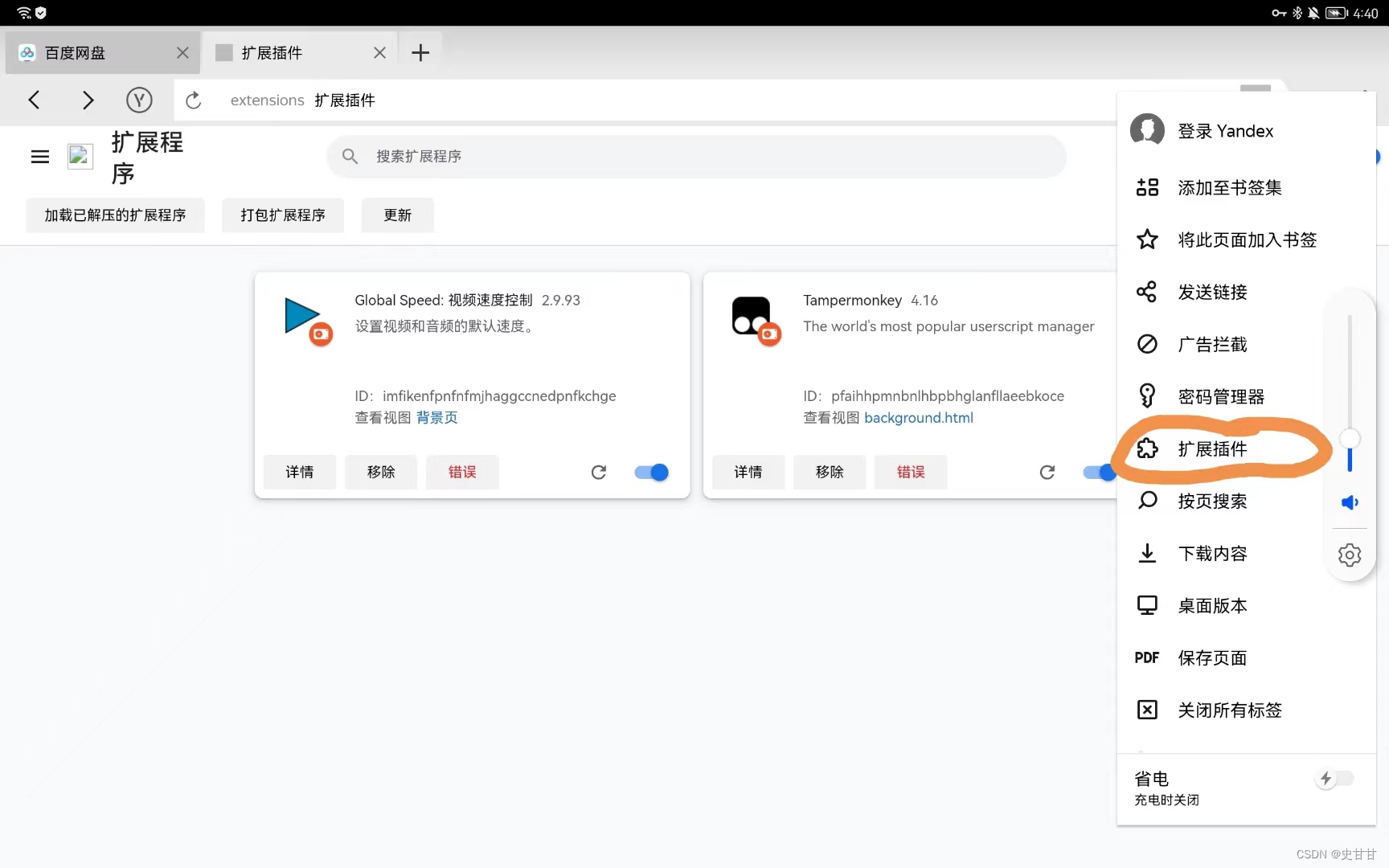Screen dimensions: 1389x868
Task: Go back with the browser back arrow
Action: 34,100
